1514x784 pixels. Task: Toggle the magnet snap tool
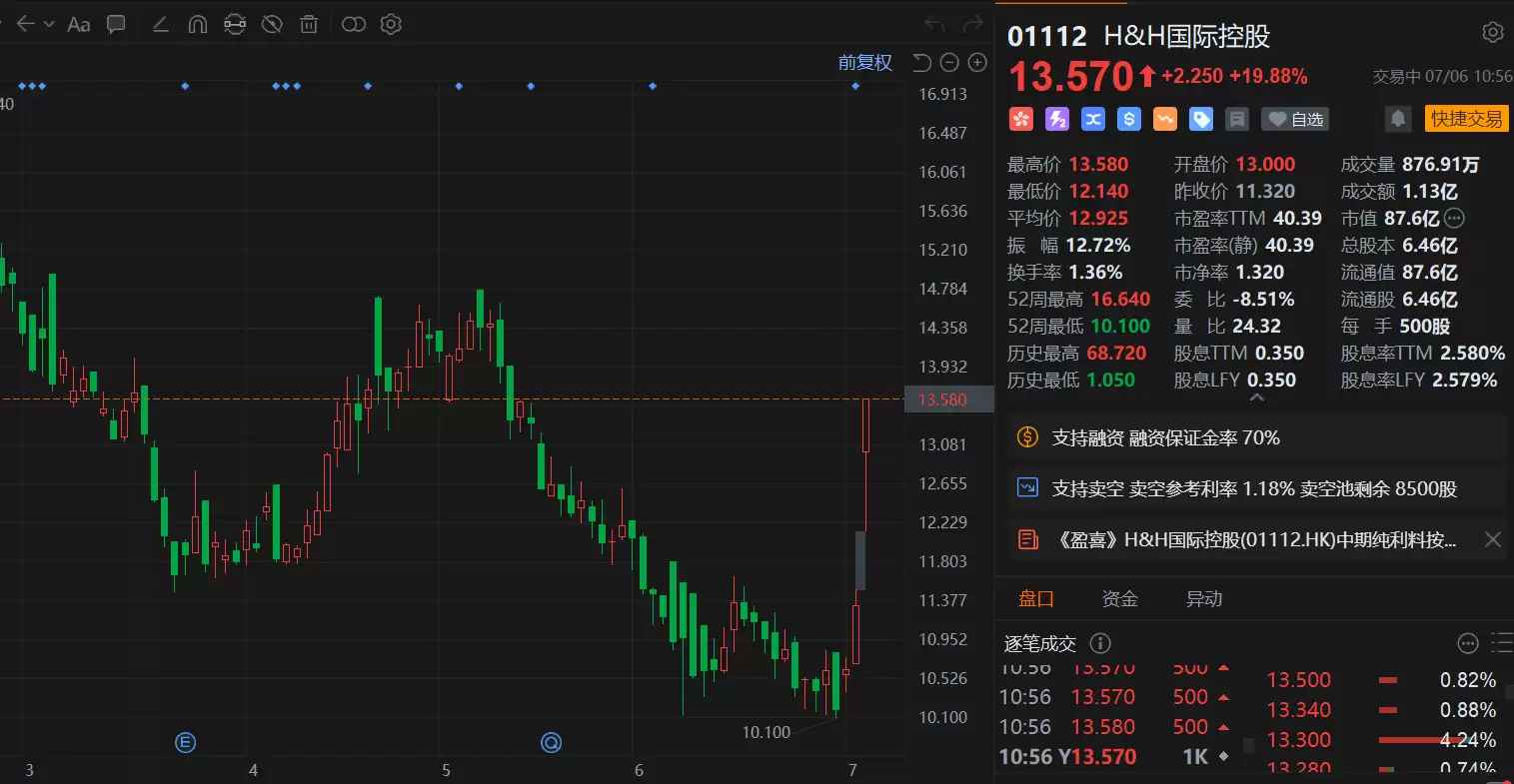click(x=198, y=24)
